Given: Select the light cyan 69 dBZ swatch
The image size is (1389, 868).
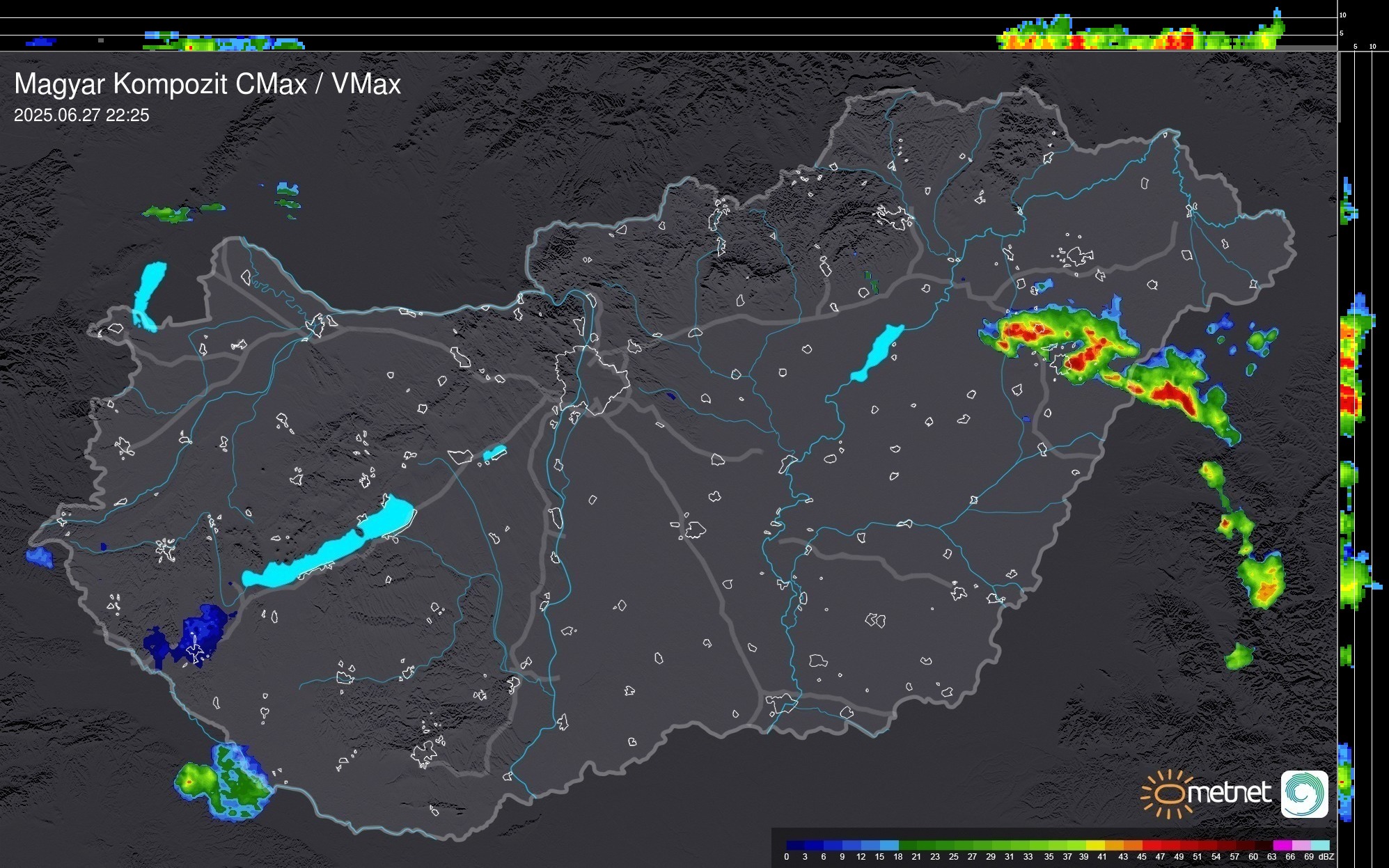Looking at the screenshot, I should click(1320, 845).
